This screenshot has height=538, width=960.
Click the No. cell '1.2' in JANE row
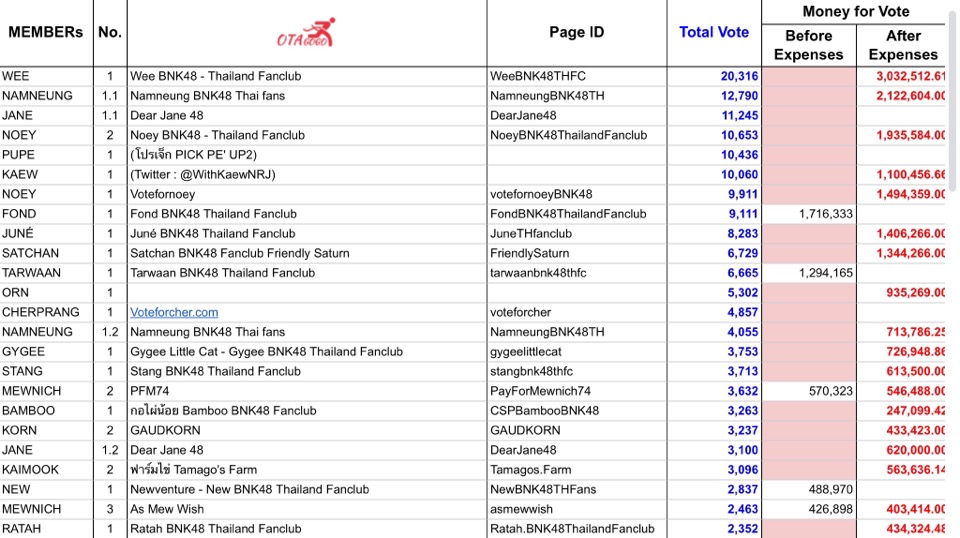pos(110,450)
